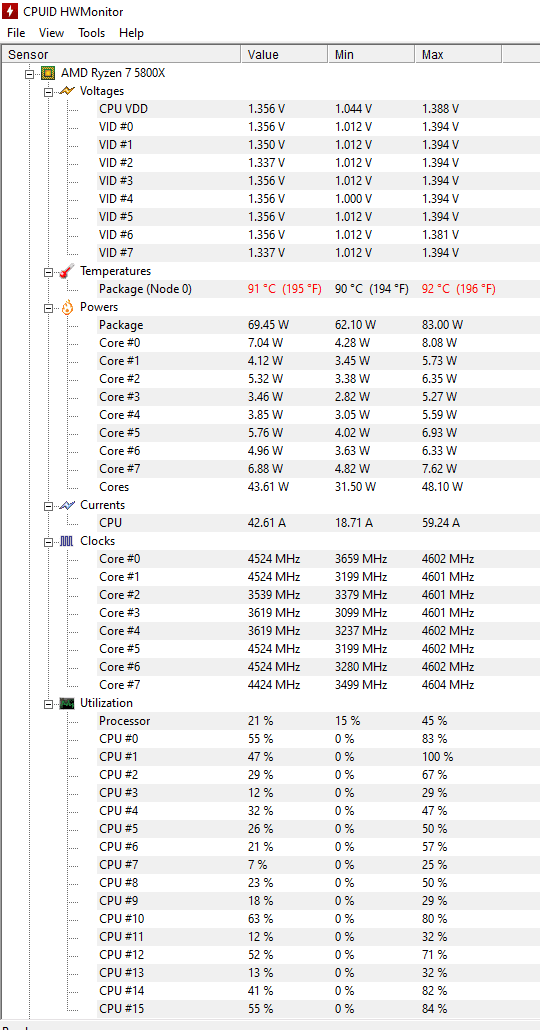
Task: Click the HWMonitor lightning bolt app icon
Action: [x=10, y=11]
